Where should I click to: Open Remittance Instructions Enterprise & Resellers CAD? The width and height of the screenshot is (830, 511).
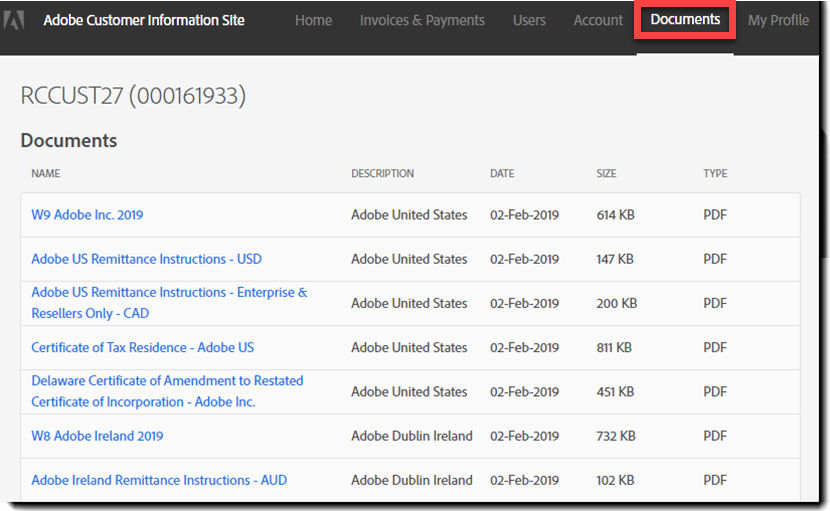(x=169, y=303)
